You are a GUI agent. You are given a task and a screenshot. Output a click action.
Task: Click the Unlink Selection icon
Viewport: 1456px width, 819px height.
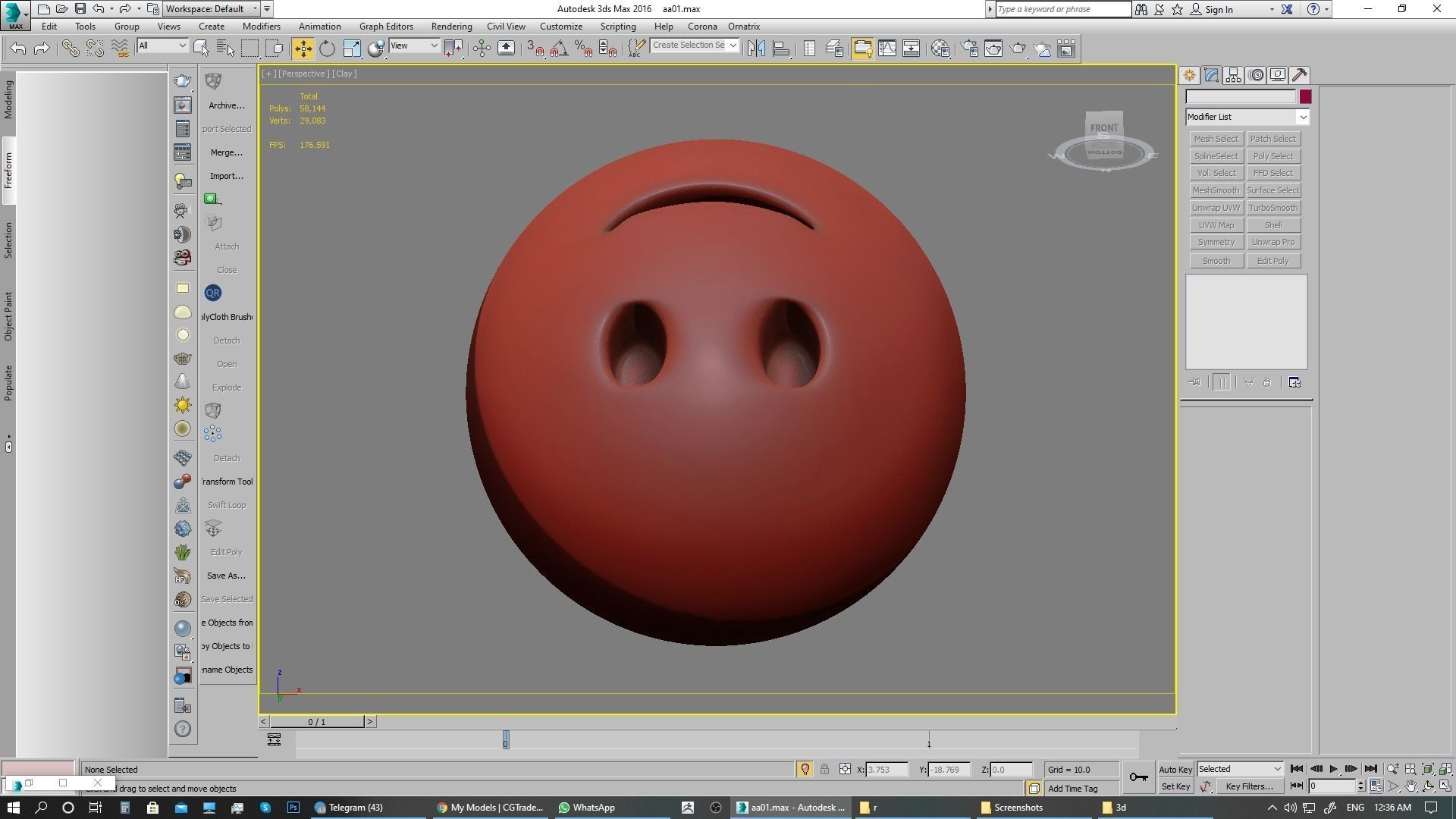coord(95,49)
